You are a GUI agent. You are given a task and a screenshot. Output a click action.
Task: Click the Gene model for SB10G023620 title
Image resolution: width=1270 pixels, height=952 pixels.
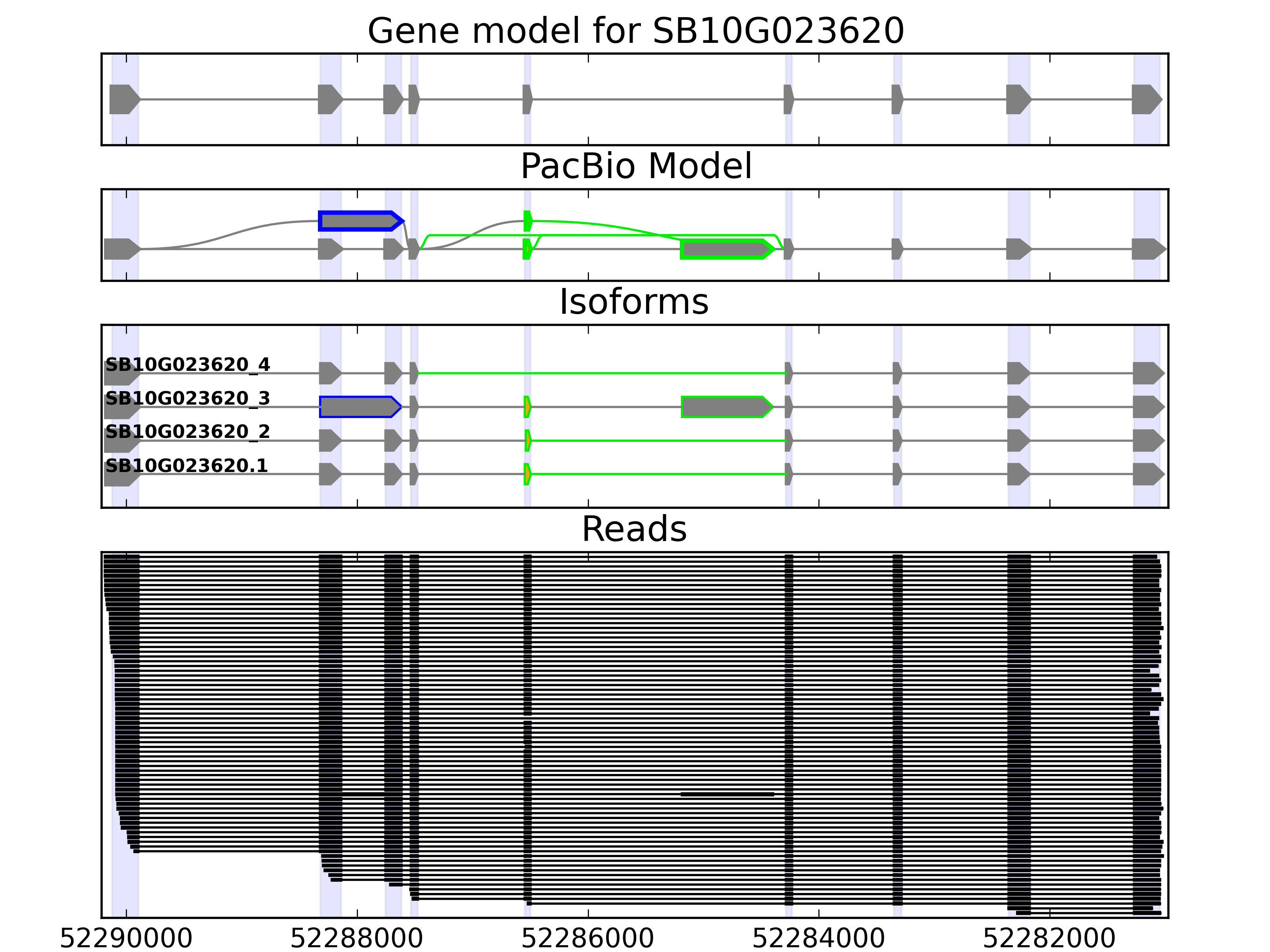[635, 31]
